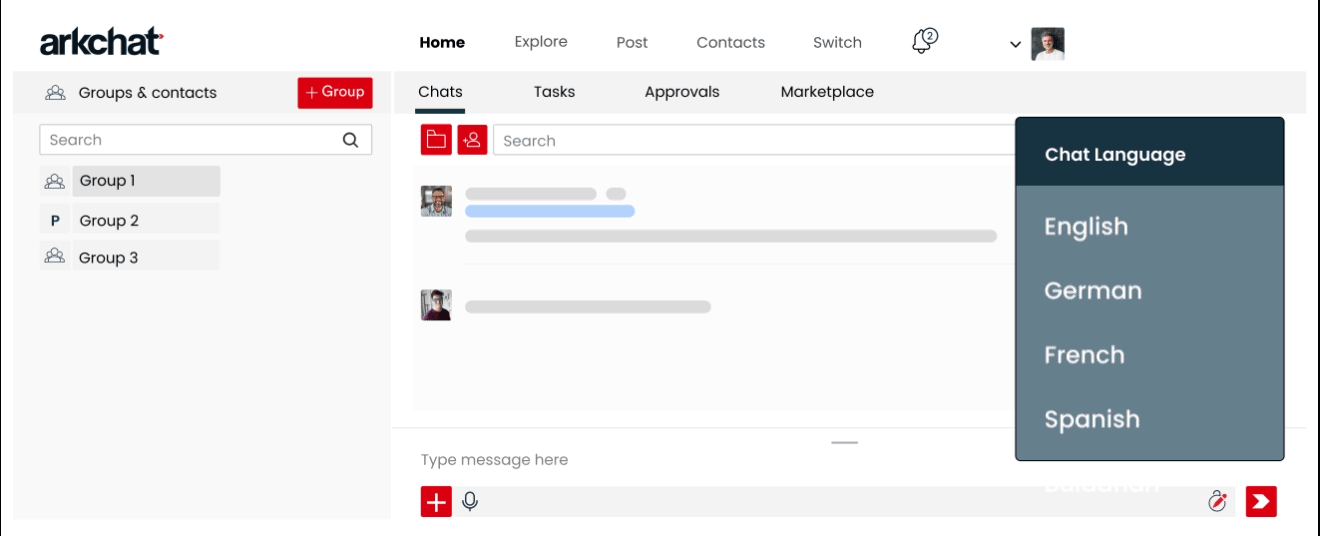This screenshot has width=1320, height=536.
Task: Click the red send arrow button
Action: 1261,501
